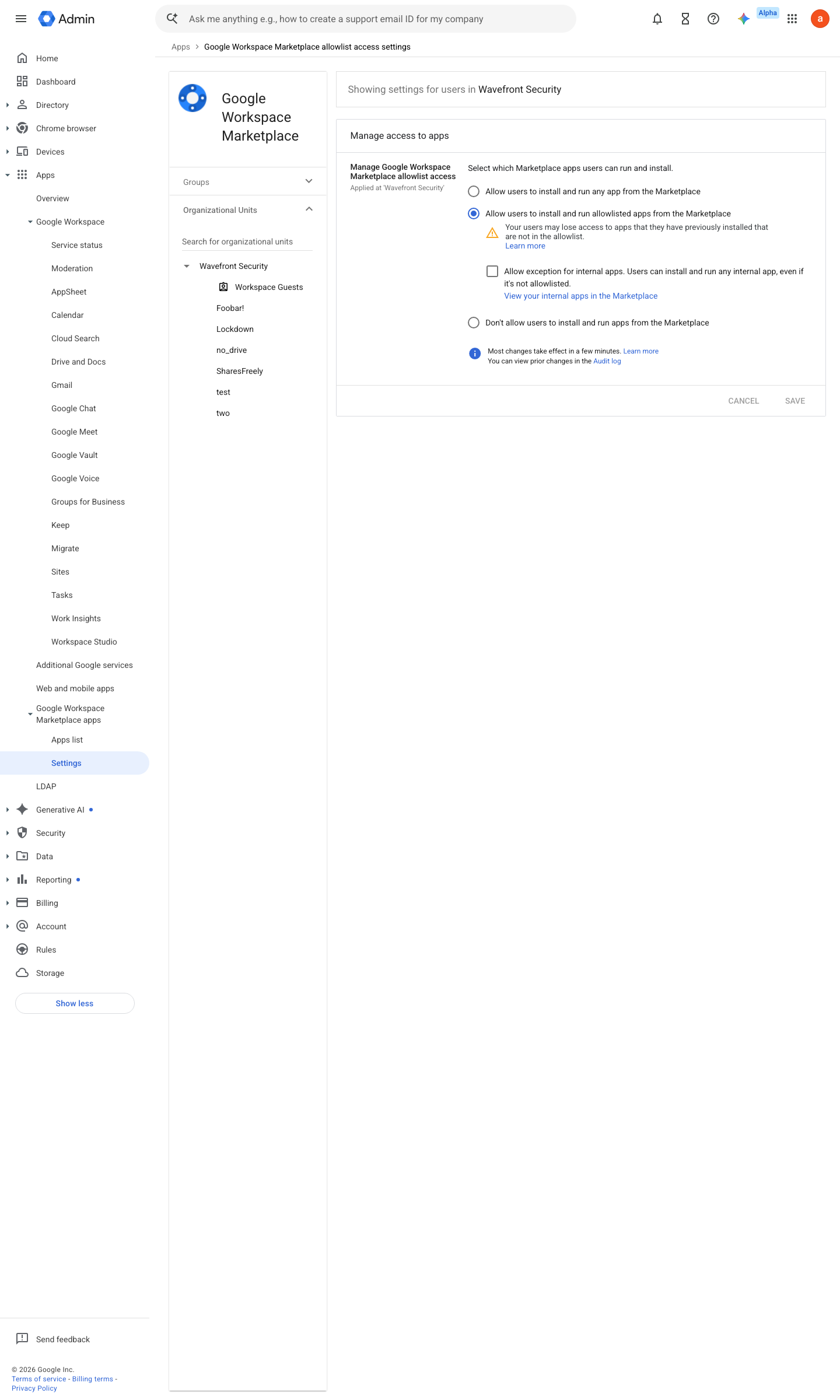Click the Workspace Guests badge icon
The image size is (840, 1400).
[x=223, y=287]
